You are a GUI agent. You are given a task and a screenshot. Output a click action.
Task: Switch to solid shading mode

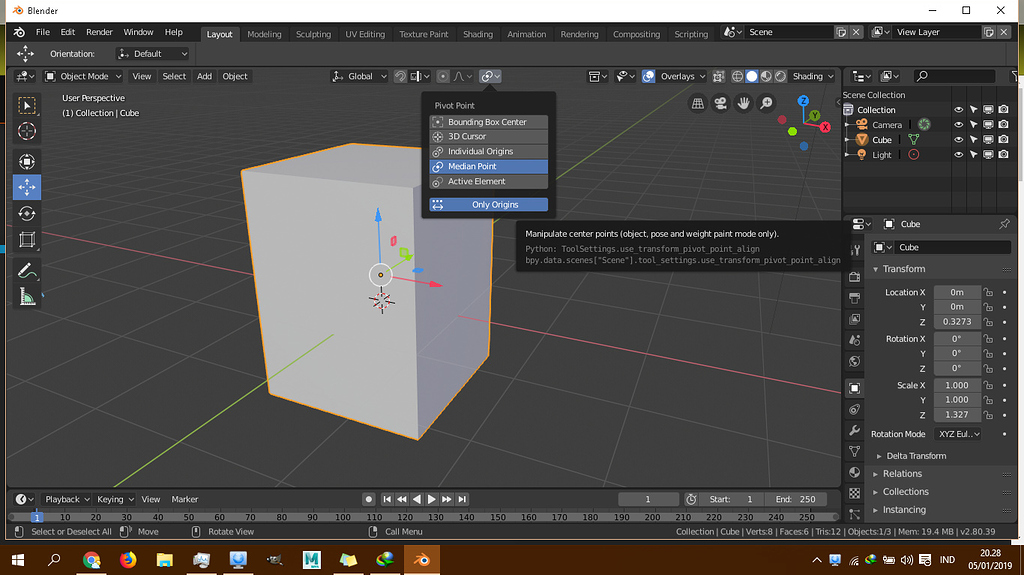(752, 76)
